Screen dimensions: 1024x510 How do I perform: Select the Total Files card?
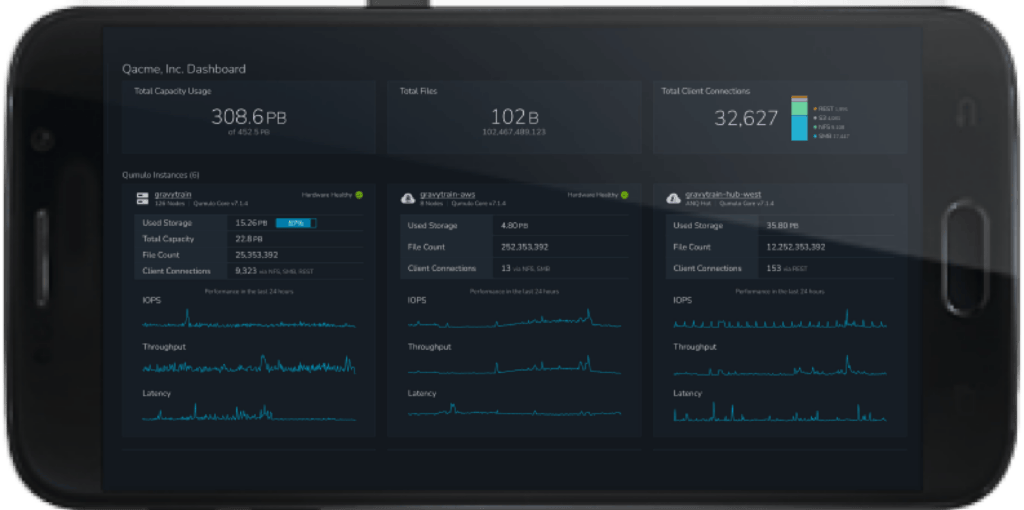pos(514,117)
